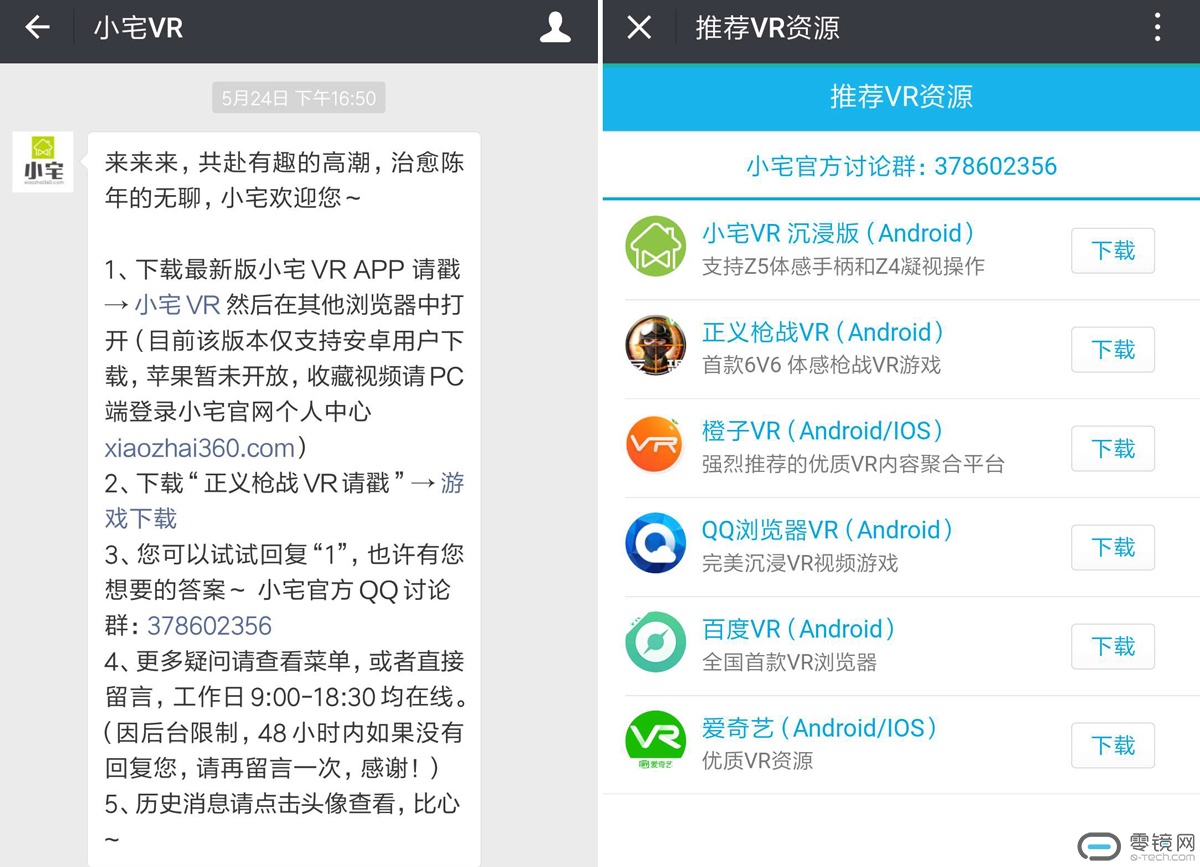Tap the 百度VR compass app icon
The image size is (1200, 867).
point(656,644)
